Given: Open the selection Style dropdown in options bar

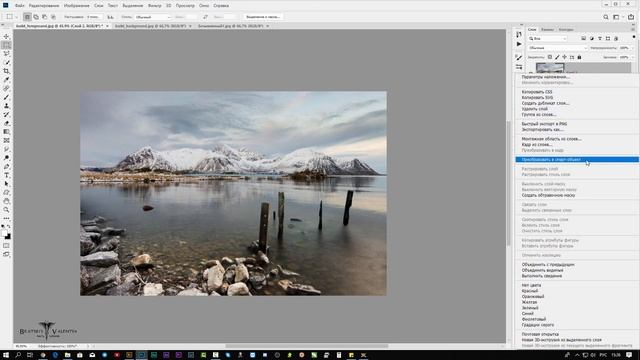Looking at the screenshot, I should 152,17.
